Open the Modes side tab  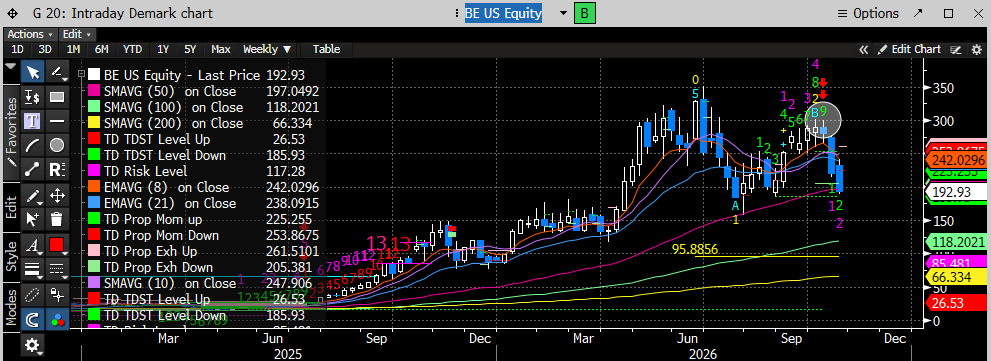(11, 308)
